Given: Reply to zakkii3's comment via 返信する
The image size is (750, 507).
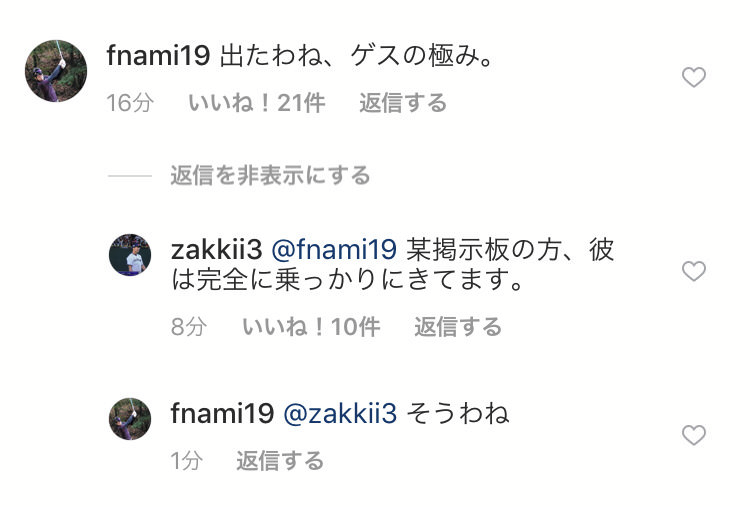Looking at the screenshot, I should pos(458,327).
